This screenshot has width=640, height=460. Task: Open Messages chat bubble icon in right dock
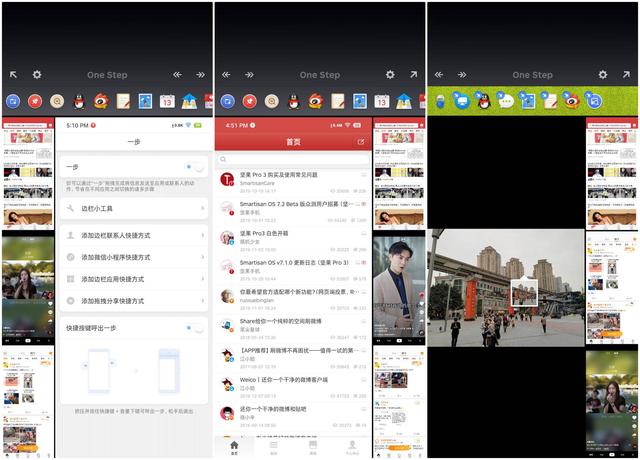click(506, 101)
